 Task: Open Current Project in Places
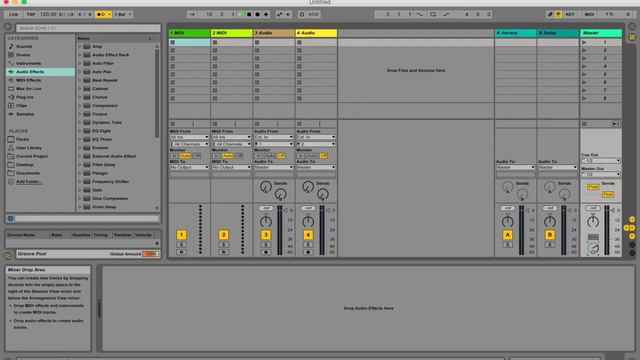32,156
